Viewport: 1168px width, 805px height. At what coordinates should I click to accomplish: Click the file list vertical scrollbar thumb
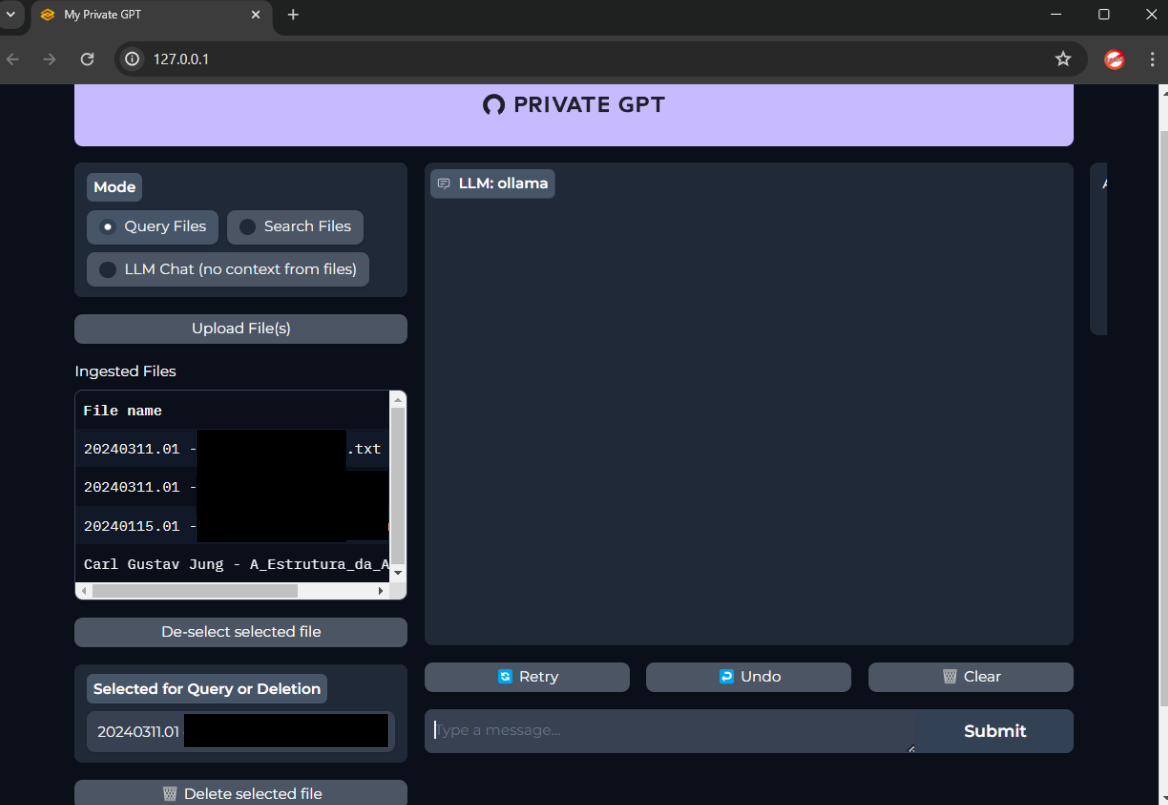[x=398, y=485]
